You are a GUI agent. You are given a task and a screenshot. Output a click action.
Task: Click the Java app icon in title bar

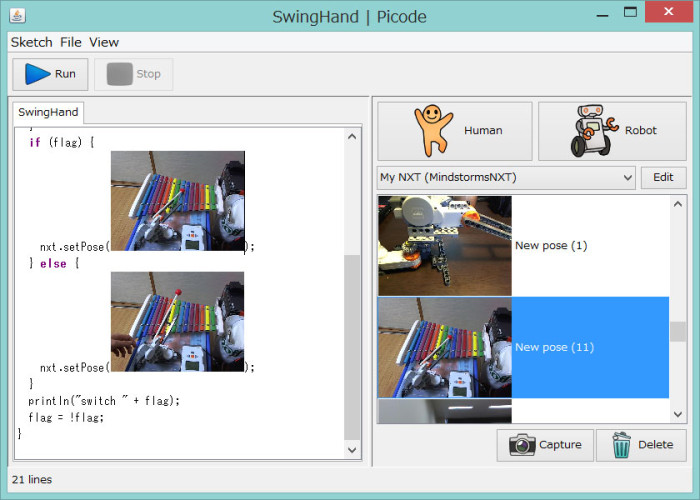point(17,17)
